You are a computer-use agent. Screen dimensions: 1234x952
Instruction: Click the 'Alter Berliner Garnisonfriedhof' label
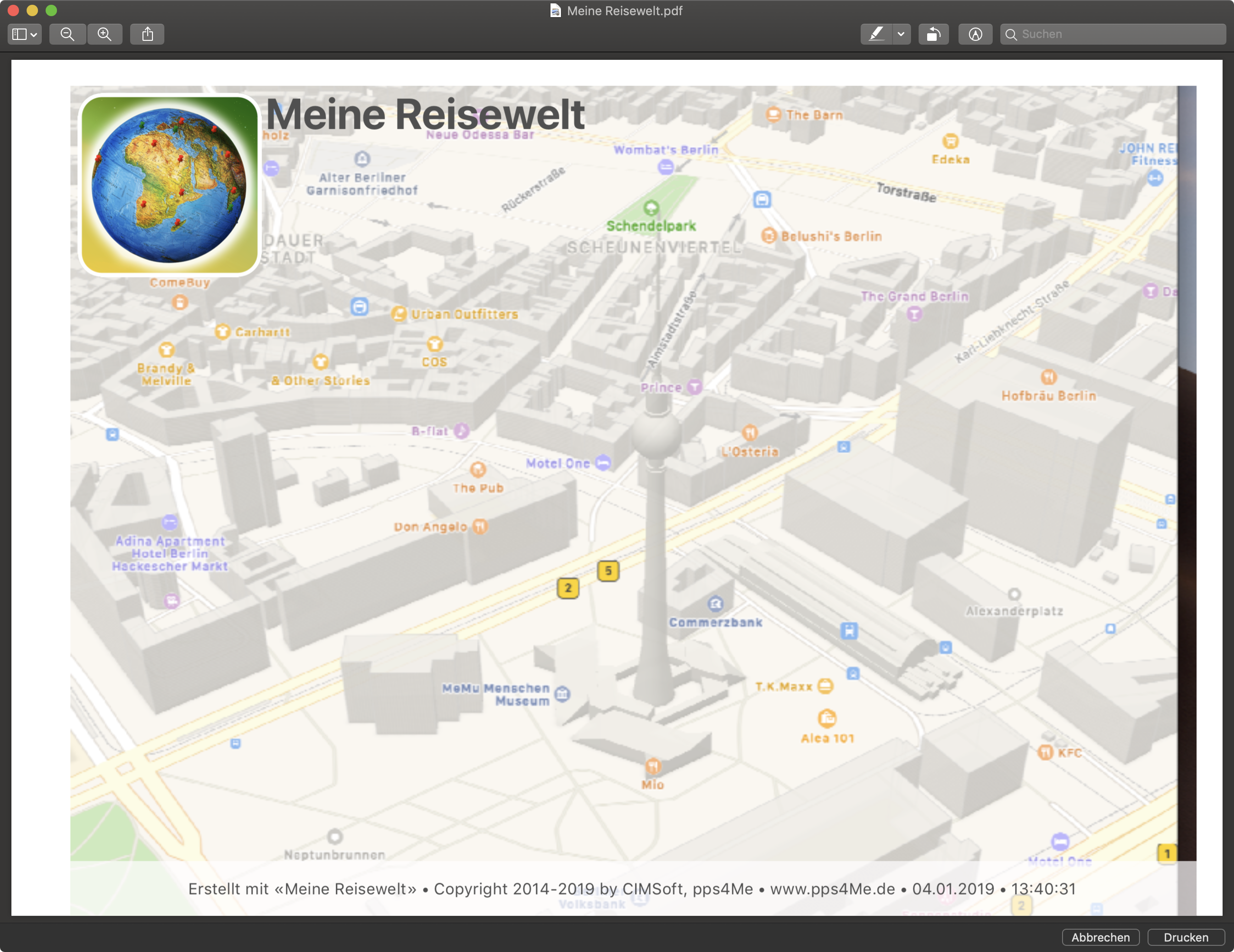[362, 184]
